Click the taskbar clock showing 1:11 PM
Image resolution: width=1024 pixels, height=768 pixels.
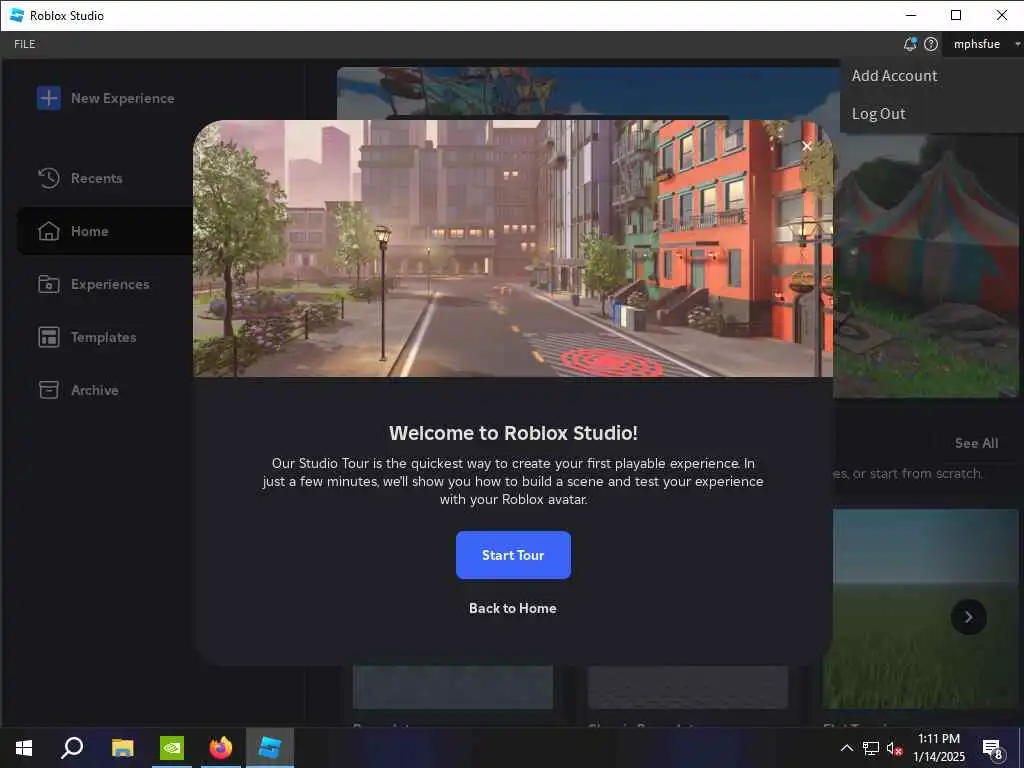point(938,748)
